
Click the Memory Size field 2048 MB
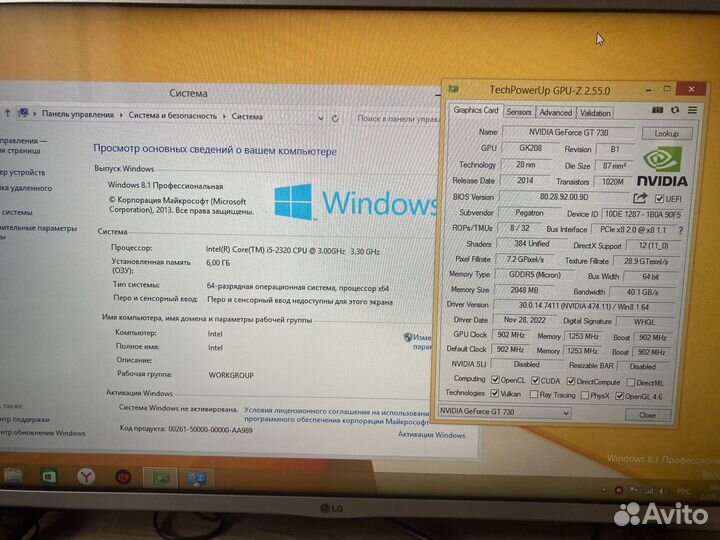pos(524,290)
